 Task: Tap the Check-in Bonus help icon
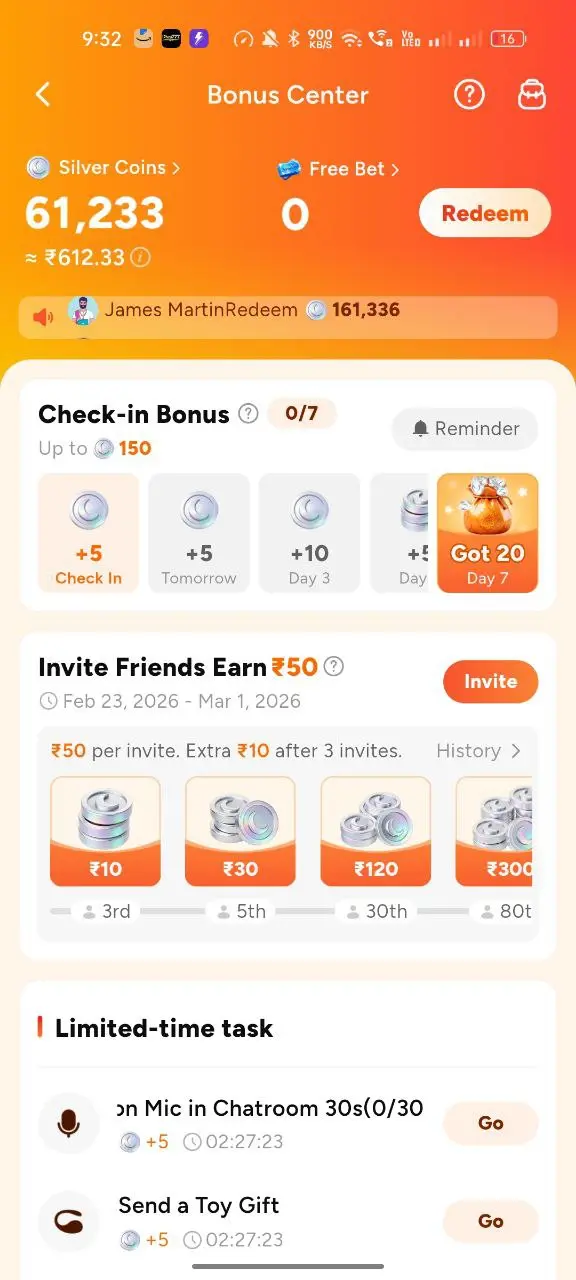click(x=248, y=414)
